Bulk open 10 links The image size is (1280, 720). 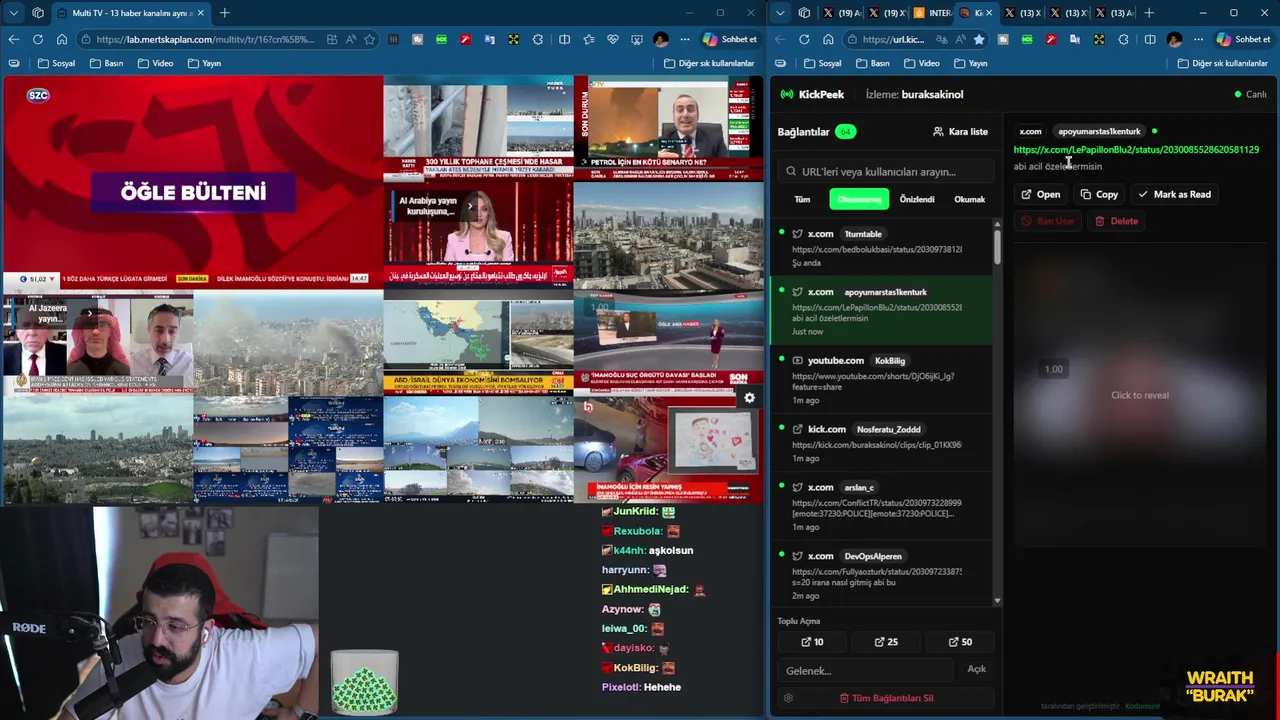pyautogui.click(x=812, y=642)
